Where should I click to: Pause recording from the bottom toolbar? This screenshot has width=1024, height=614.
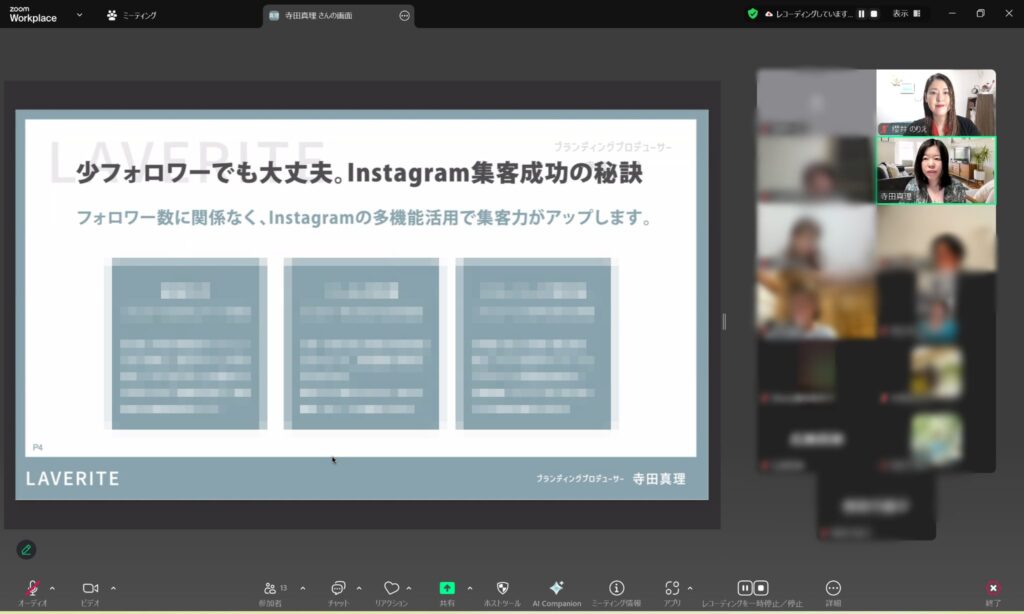[x=744, y=588]
